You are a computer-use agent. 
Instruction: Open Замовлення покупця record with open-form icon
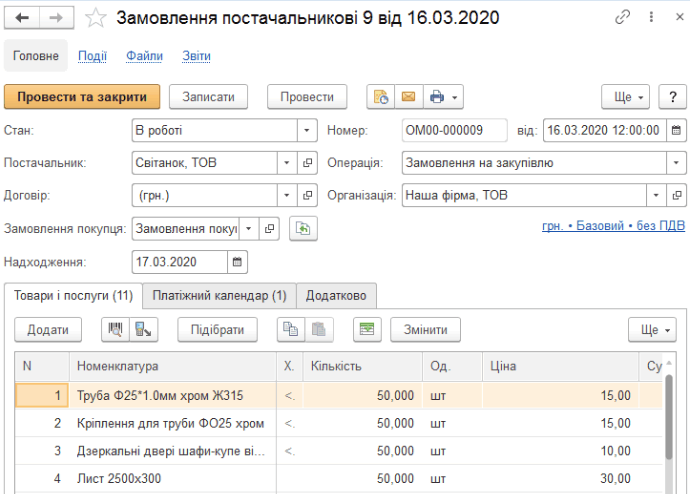(269, 228)
